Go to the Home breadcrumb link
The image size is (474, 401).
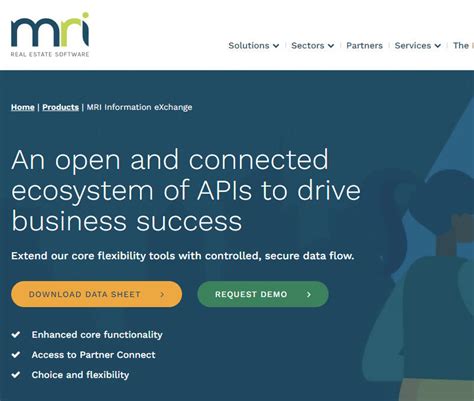[x=23, y=107]
